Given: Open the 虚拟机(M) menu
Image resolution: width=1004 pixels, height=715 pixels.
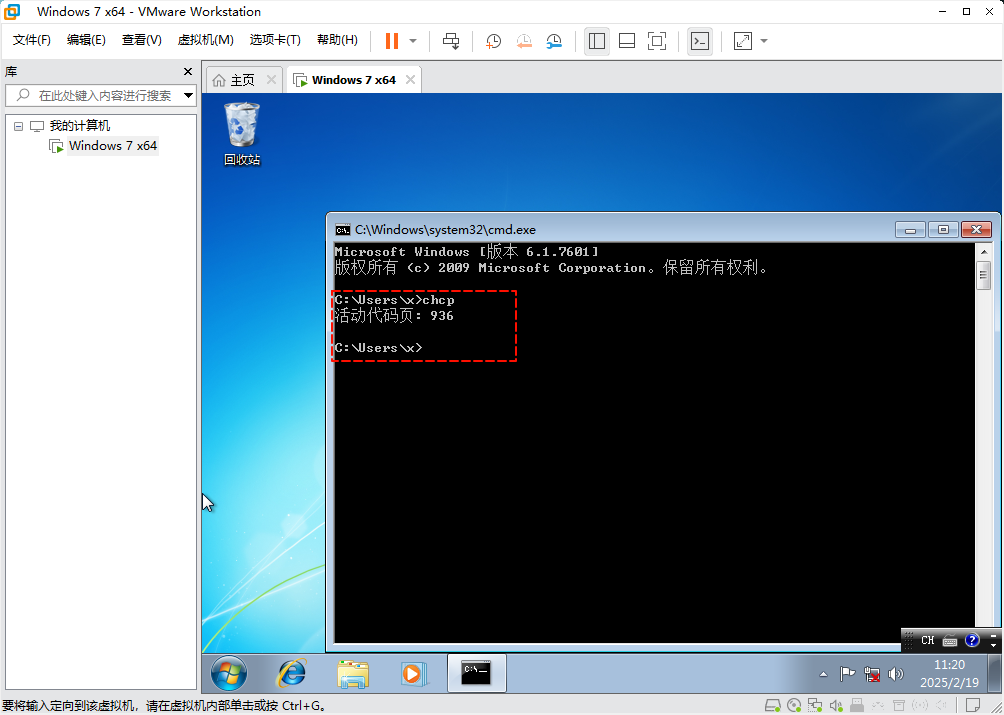Looking at the screenshot, I should tap(205, 40).
